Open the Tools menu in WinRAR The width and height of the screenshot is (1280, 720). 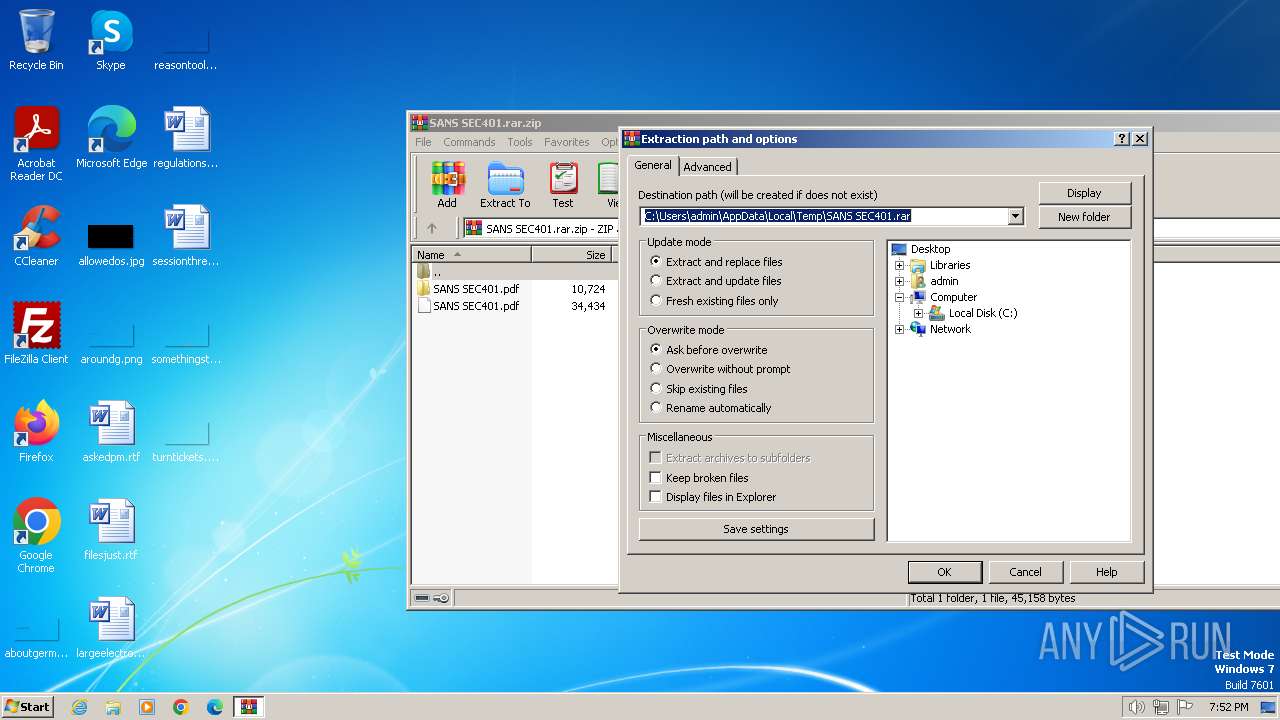(520, 142)
